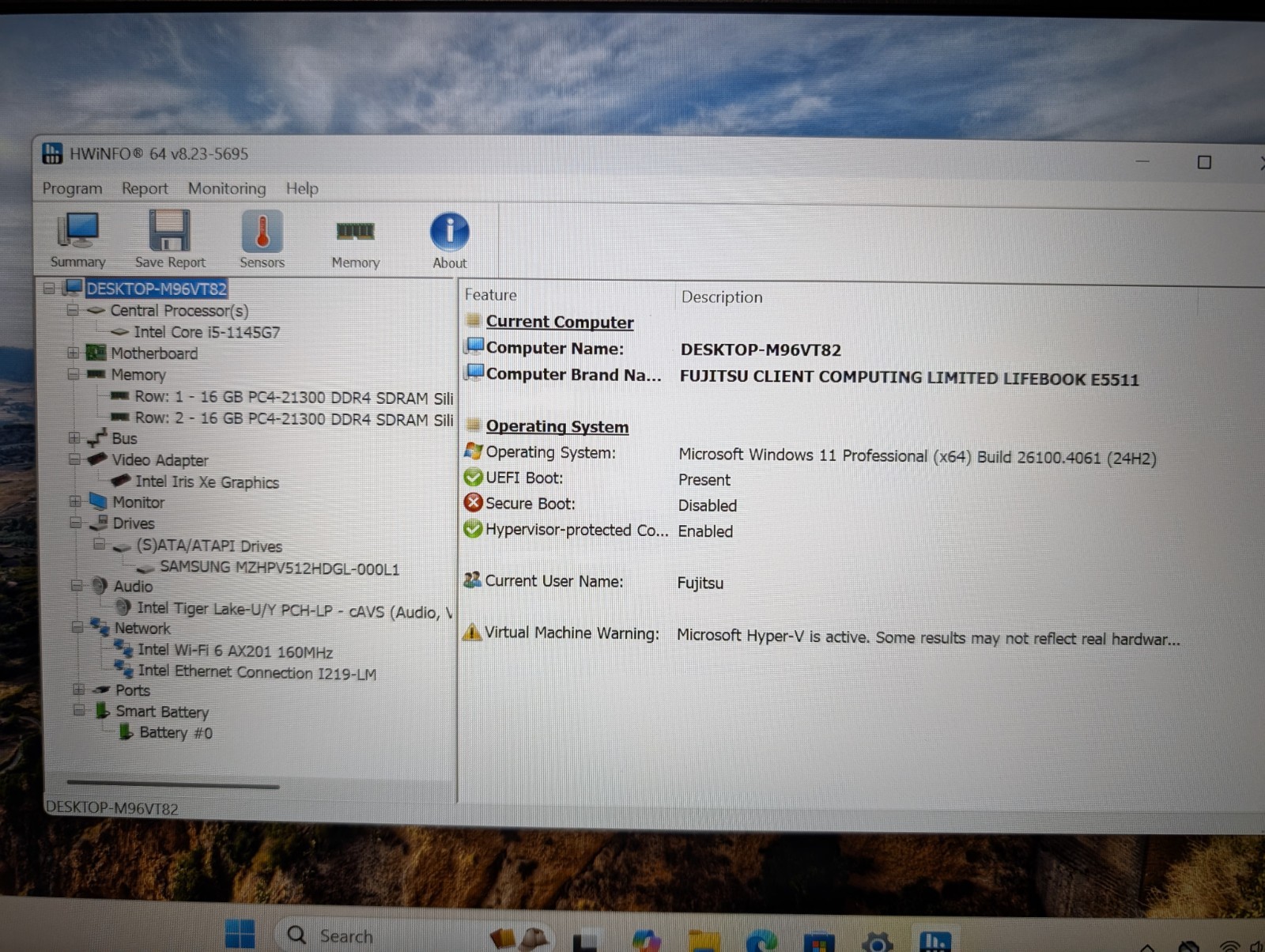Select Battery #0 in the tree
This screenshot has height=952, width=1265.
(176, 733)
